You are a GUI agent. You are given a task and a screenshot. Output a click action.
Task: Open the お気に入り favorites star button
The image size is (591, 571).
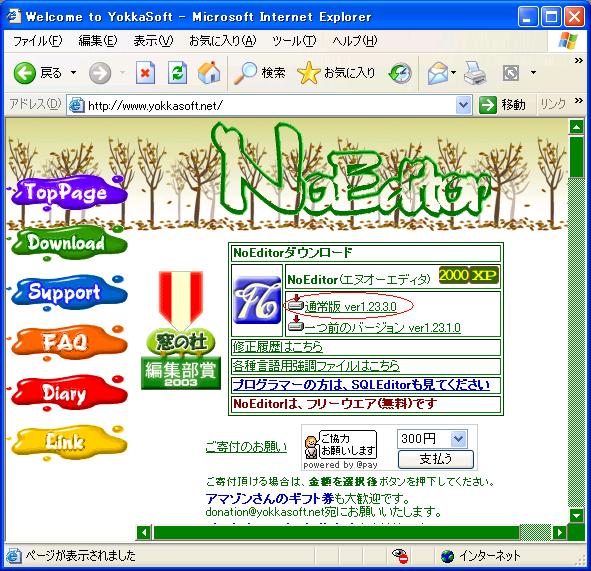coord(336,72)
